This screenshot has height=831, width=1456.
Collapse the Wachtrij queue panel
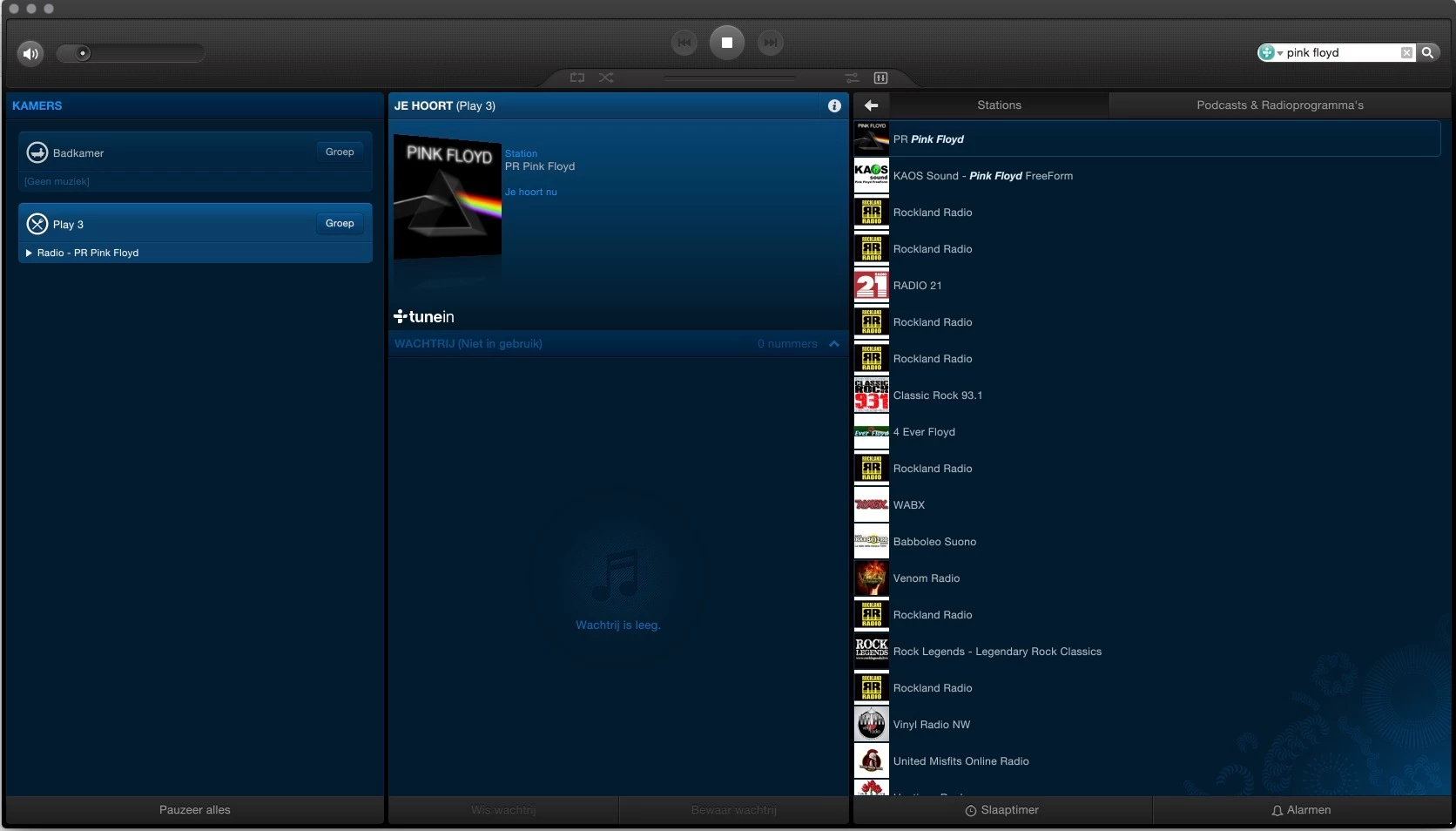click(x=834, y=344)
